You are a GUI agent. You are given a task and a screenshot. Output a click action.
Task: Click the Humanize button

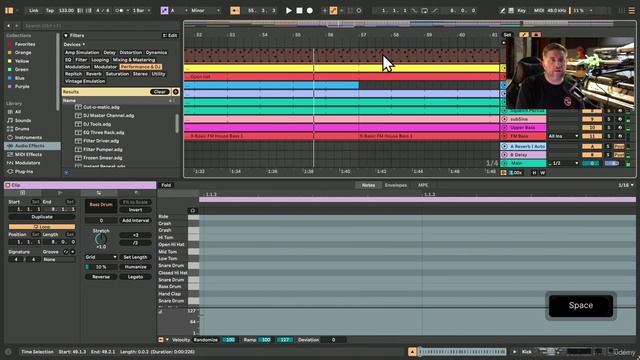click(136, 267)
